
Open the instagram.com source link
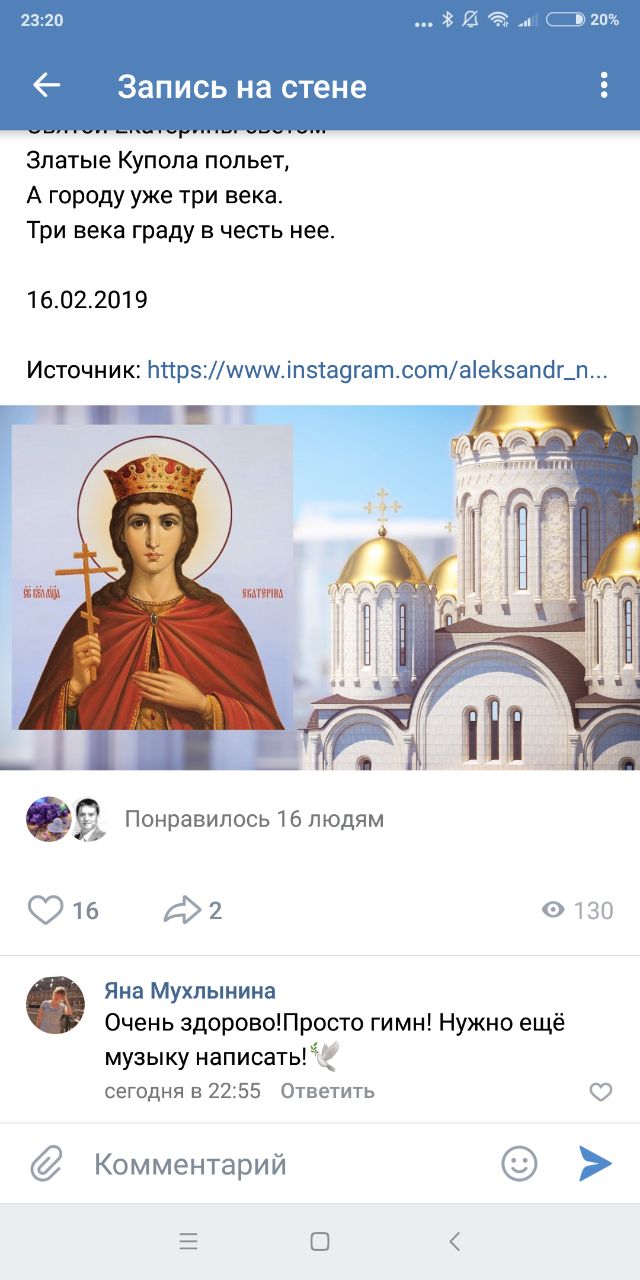pyautogui.click(x=377, y=370)
